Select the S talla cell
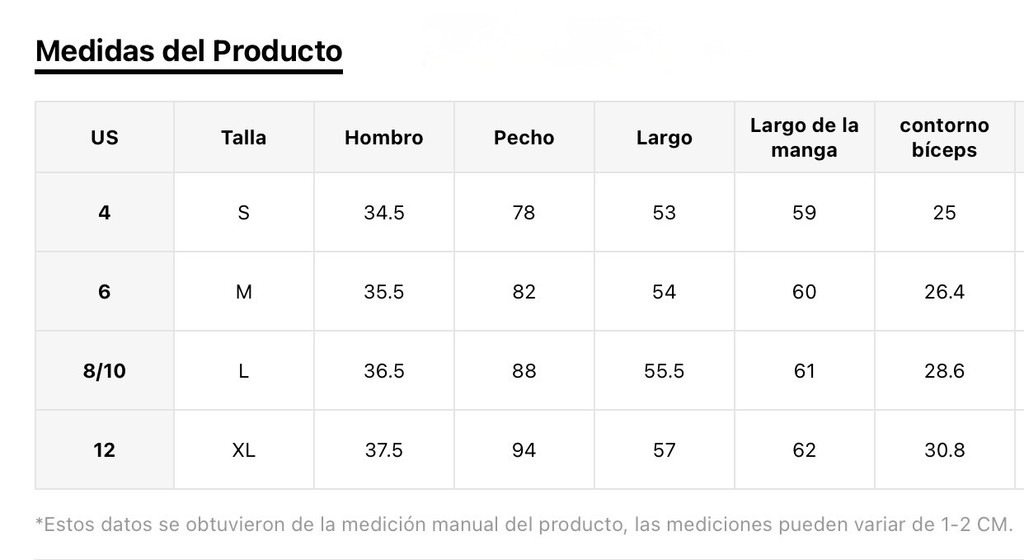This screenshot has height=560, width=1024. pos(244,212)
